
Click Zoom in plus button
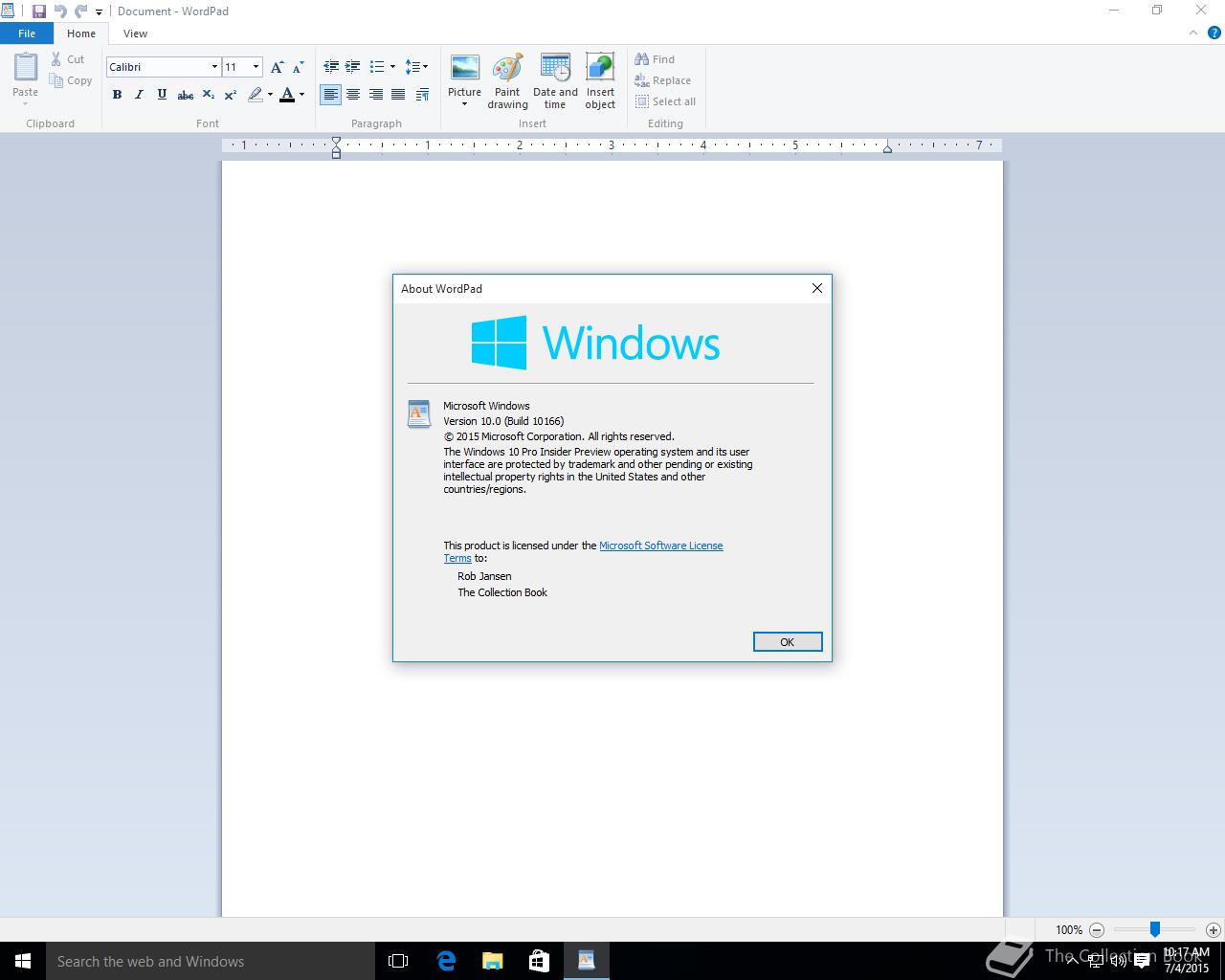point(1213,930)
